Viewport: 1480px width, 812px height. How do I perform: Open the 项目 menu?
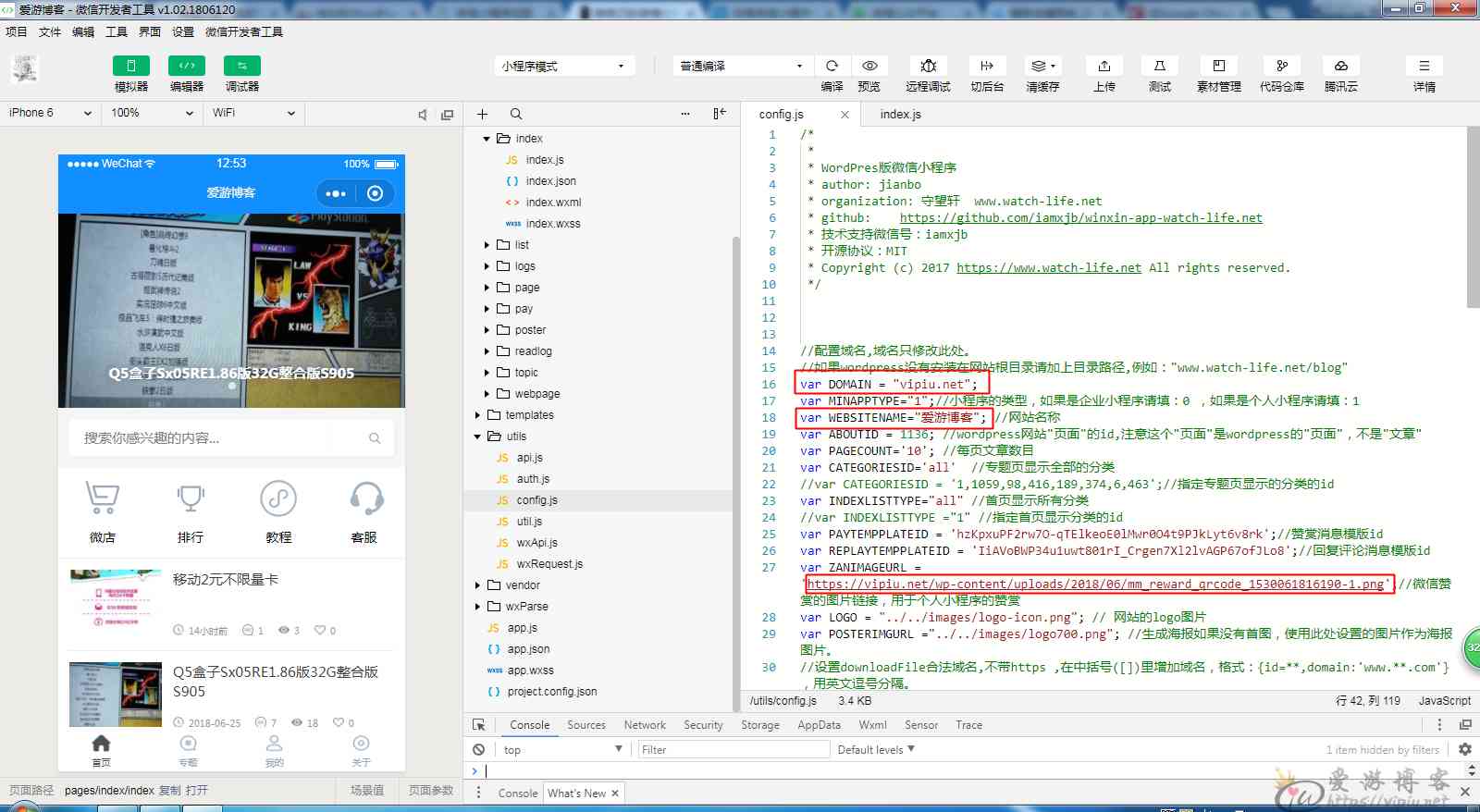click(x=17, y=31)
